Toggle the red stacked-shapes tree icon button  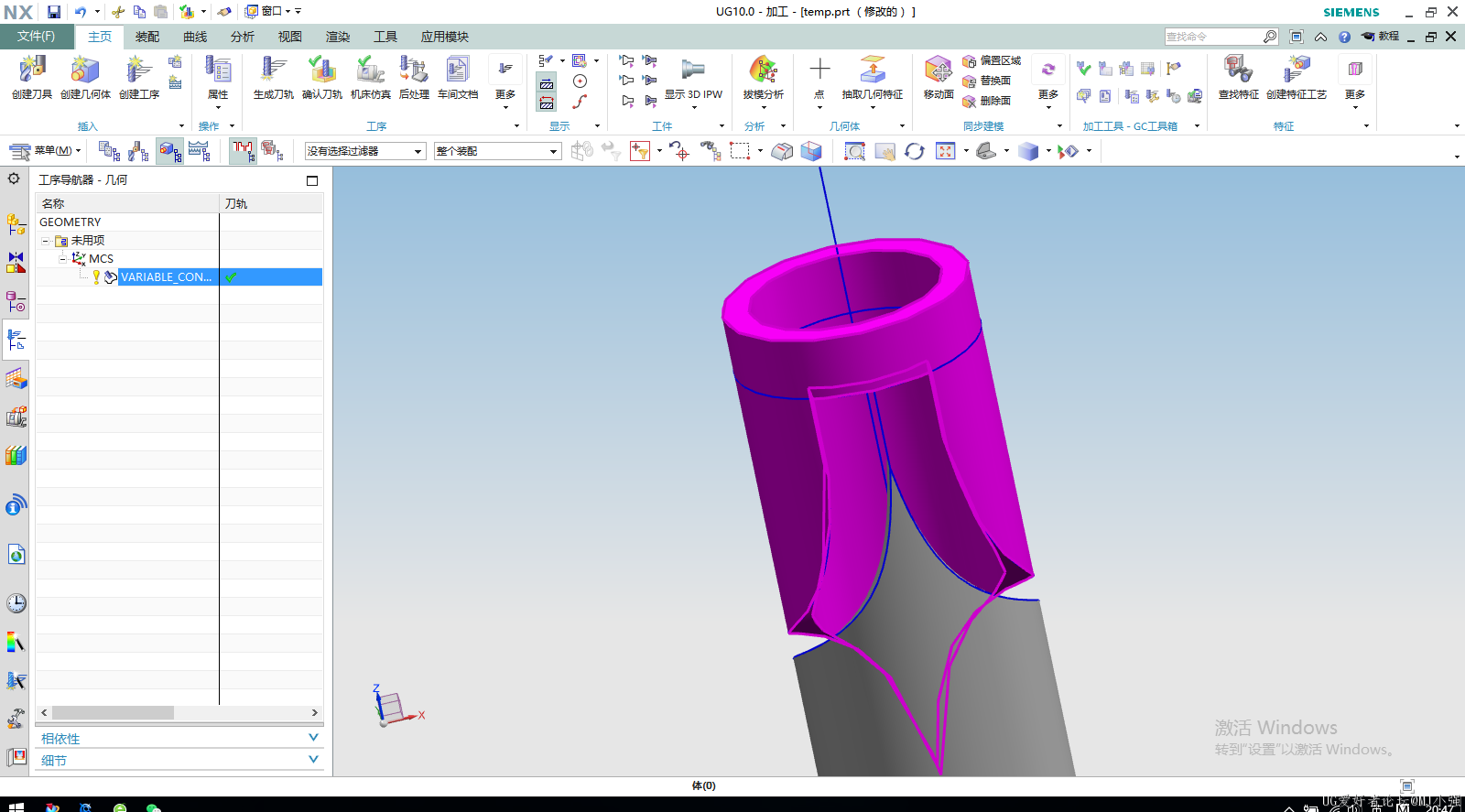coord(272,151)
